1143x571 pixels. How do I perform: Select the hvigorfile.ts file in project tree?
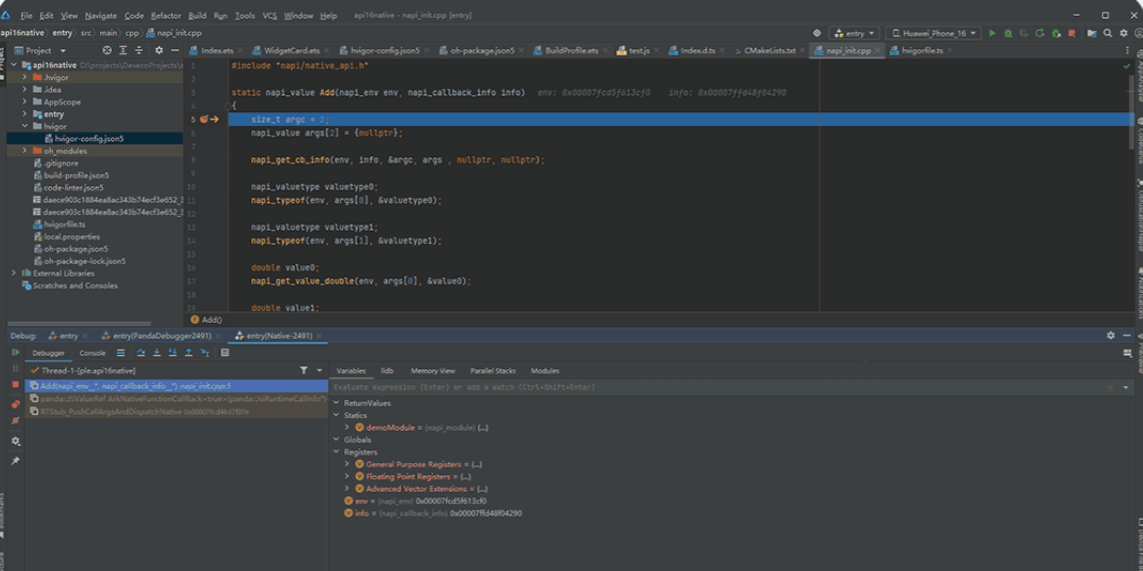[65, 224]
